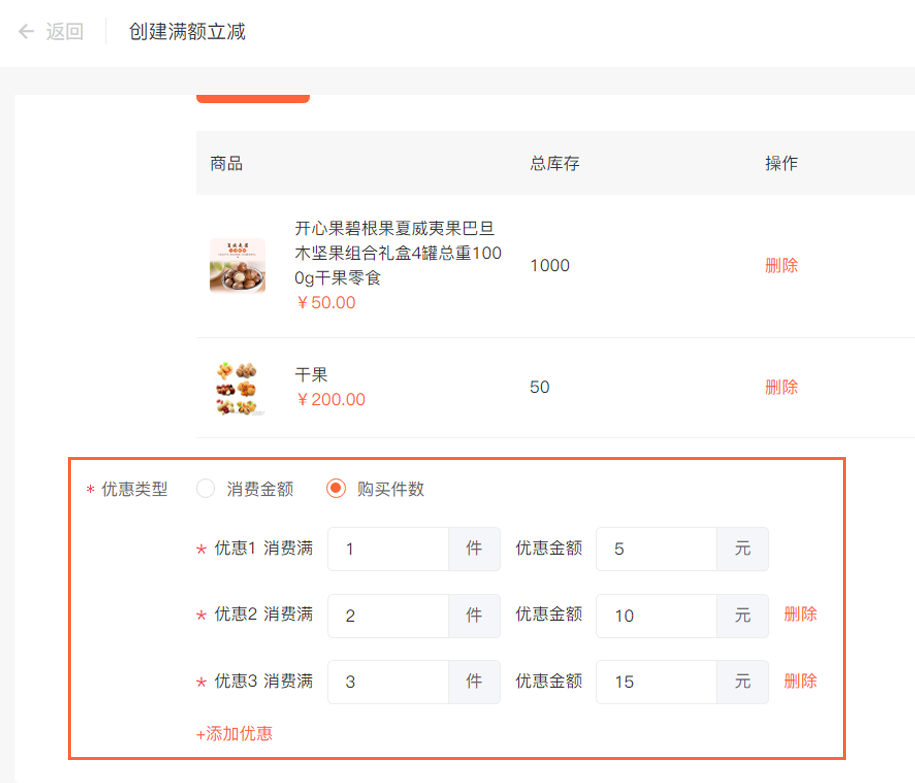Delete the 干果 product row
This screenshot has width=915, height=783.
[781, 387]
